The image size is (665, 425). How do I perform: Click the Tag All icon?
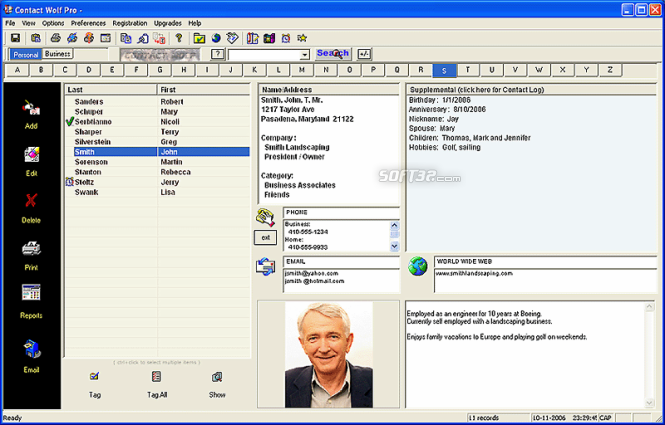click(156, 377)
